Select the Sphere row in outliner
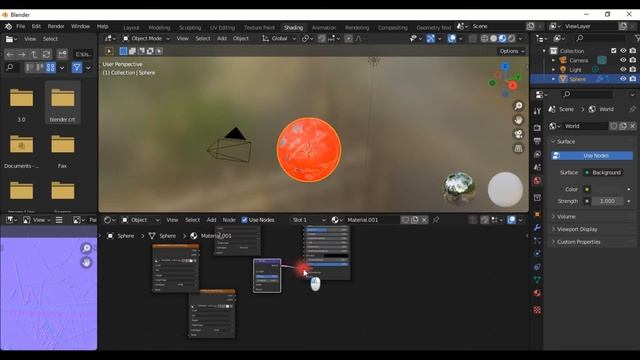This screenshot has width=640, height=360. [584, 79]
